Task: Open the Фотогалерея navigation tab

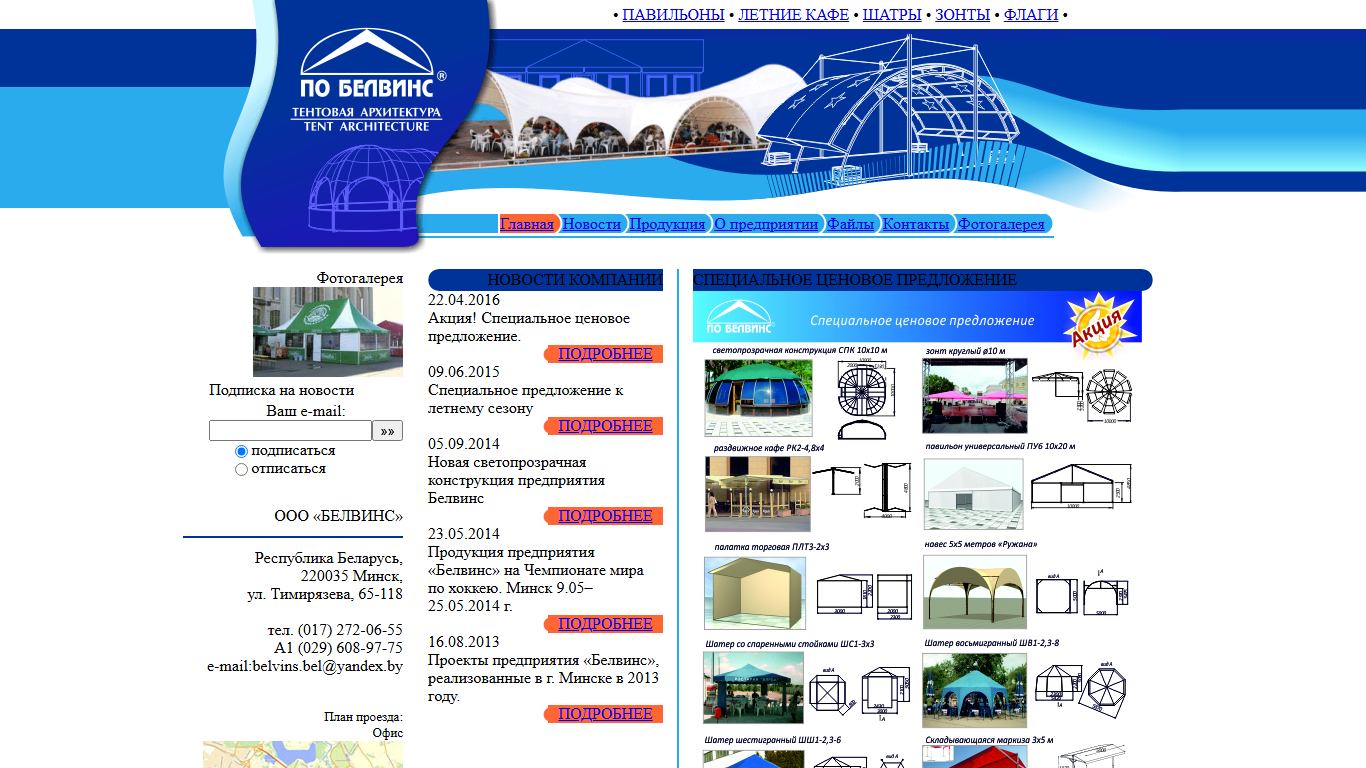Action: click(x=1001, y=224)
